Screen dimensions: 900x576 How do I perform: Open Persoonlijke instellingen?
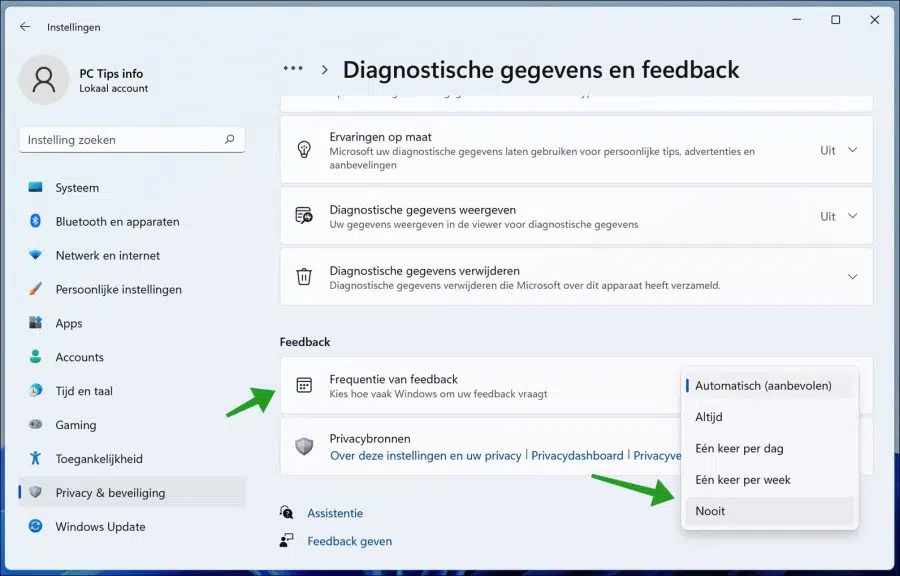(133, 289)
